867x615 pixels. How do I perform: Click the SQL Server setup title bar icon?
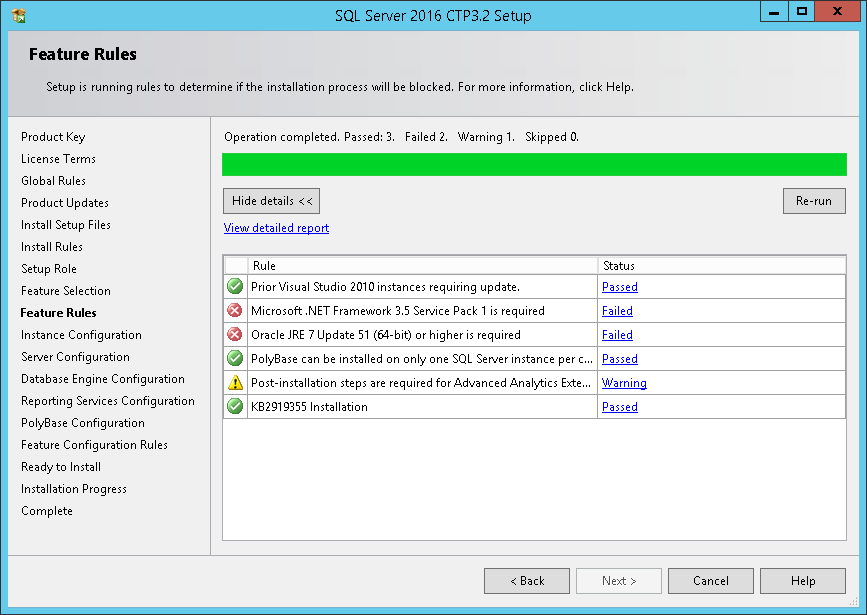point(18,15)
